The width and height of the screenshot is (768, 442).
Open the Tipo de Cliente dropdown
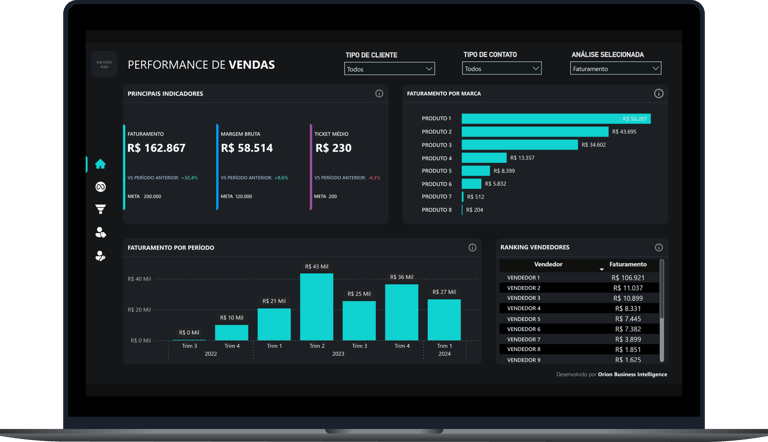[389, 69]
